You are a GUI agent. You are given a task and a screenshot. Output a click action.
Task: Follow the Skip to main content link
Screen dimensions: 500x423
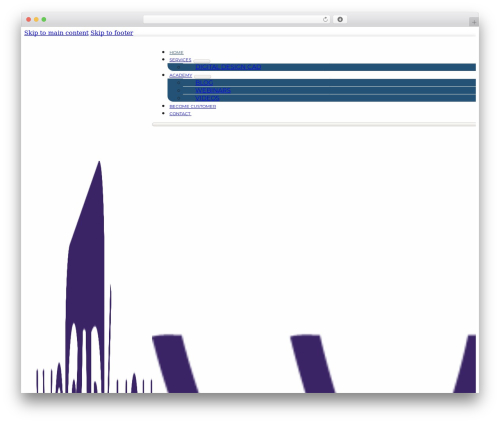coord(56,33)
